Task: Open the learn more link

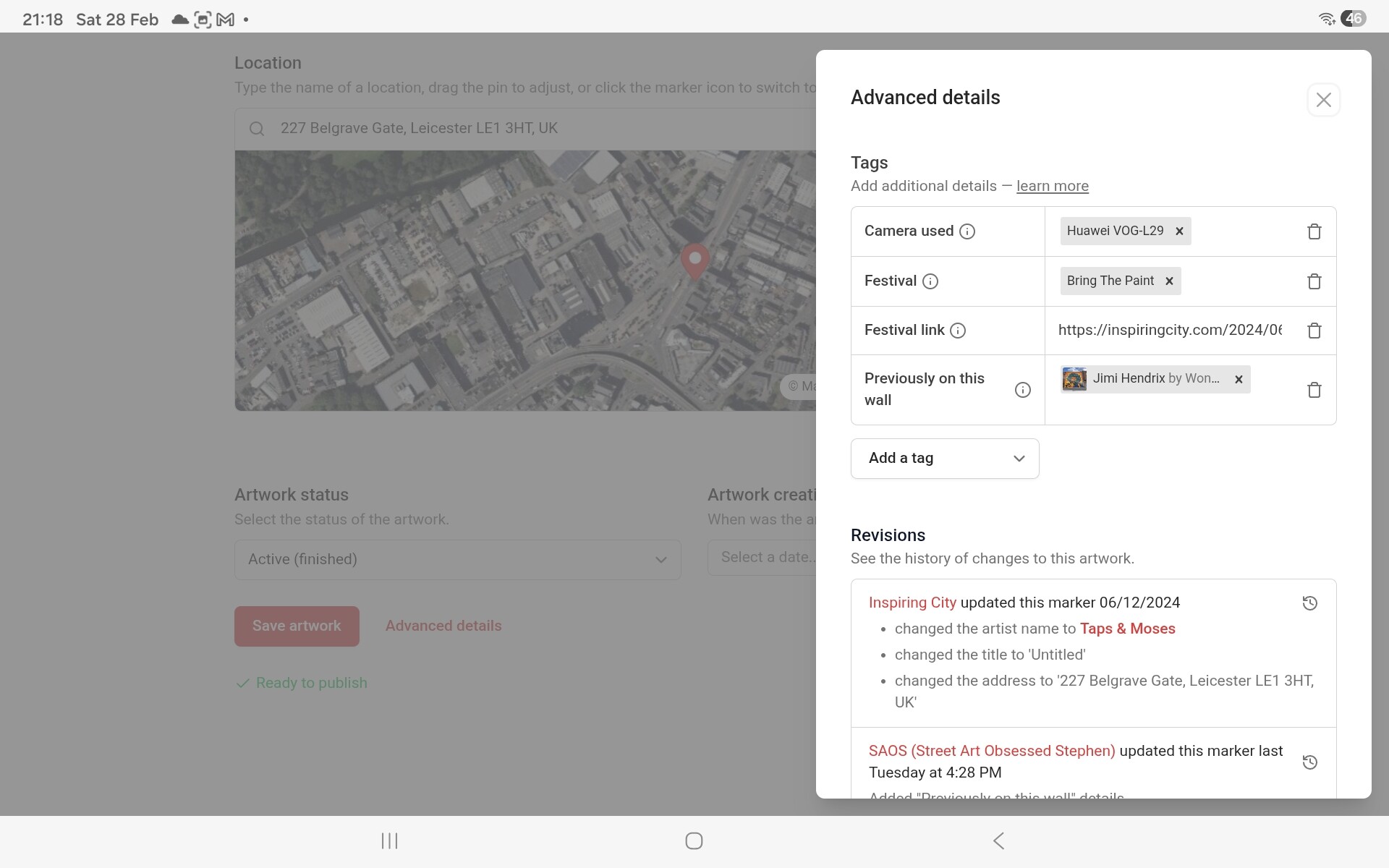Action: [1052, 186]
